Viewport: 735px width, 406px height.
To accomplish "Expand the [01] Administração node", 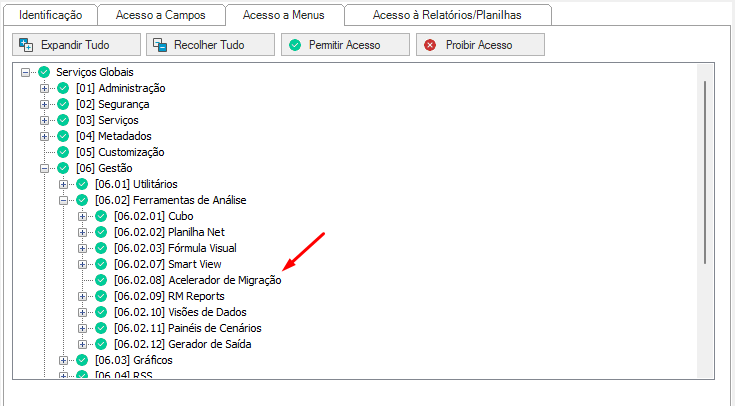I will pos(44,88).
